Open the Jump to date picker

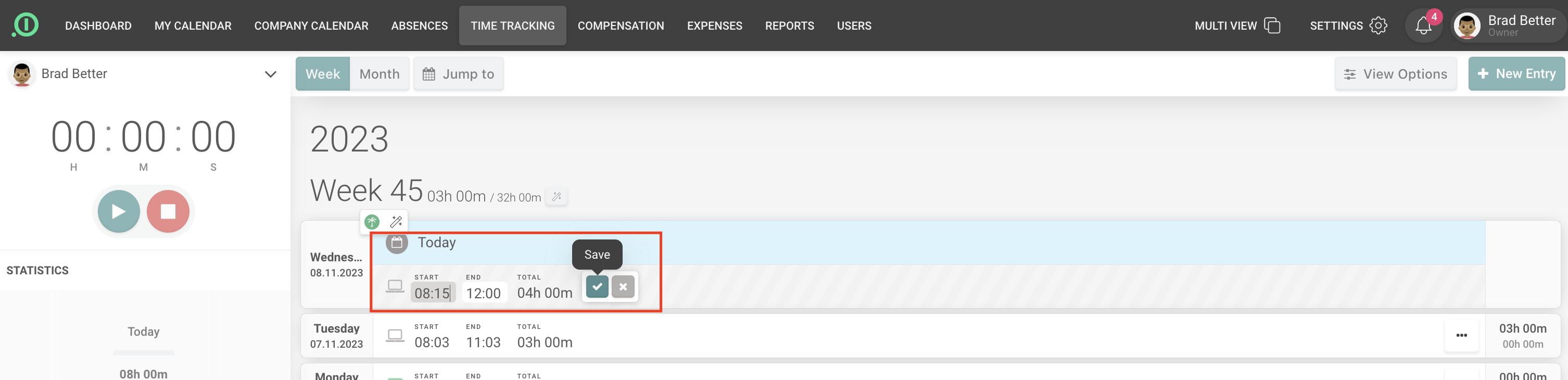click(x=458, y=74)
